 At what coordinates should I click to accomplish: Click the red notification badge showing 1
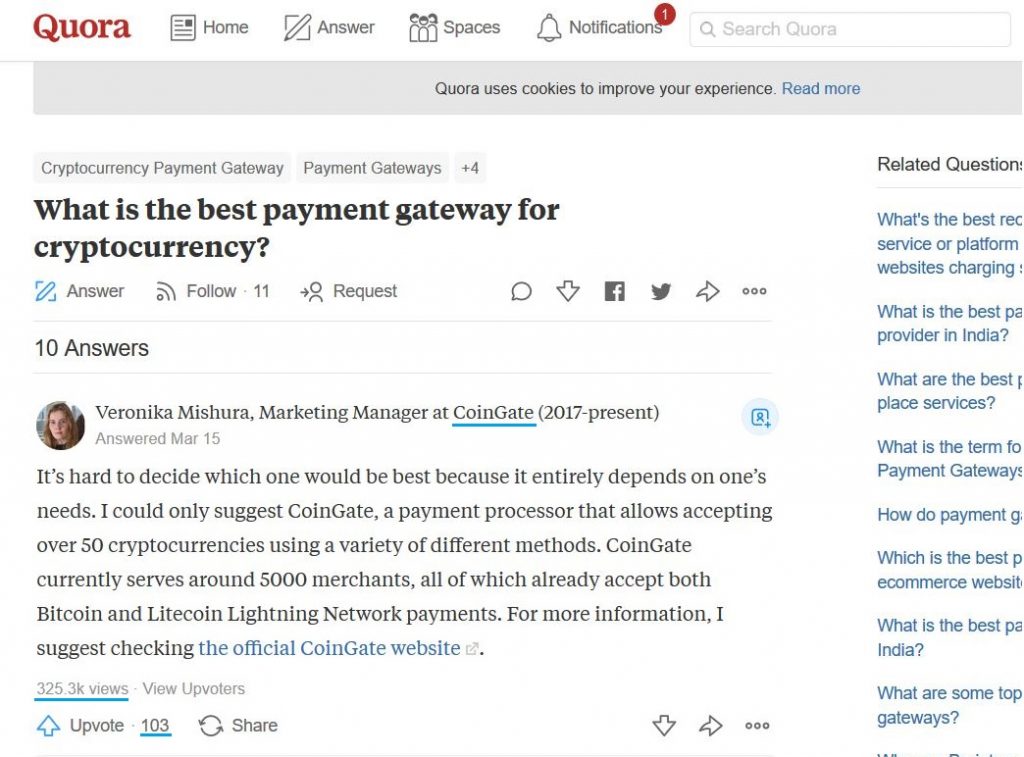(665, 14)
